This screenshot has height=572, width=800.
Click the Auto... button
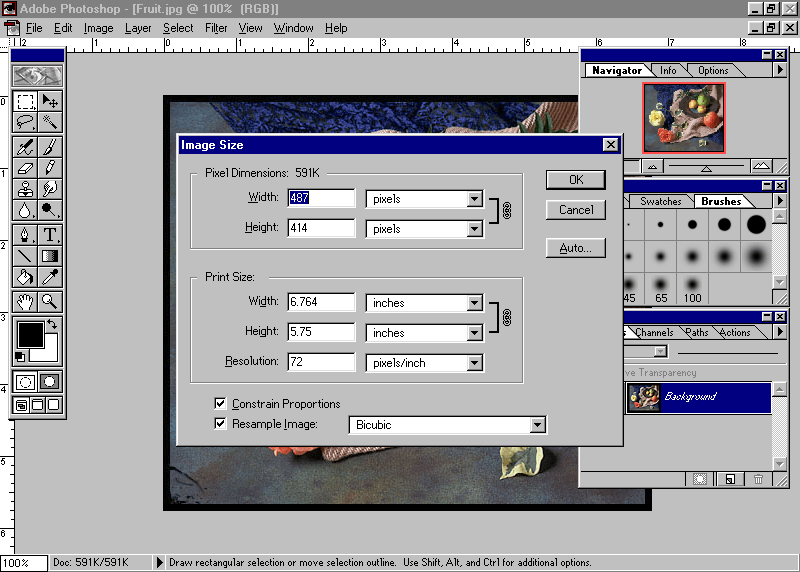pos(576,248)
